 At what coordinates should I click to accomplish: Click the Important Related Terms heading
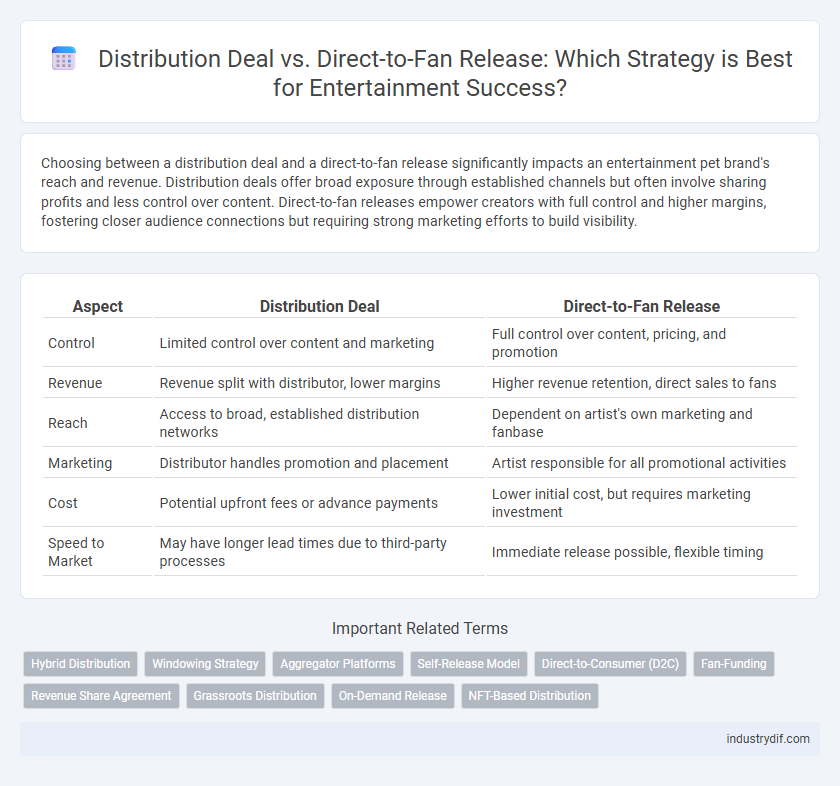[420, 628]
